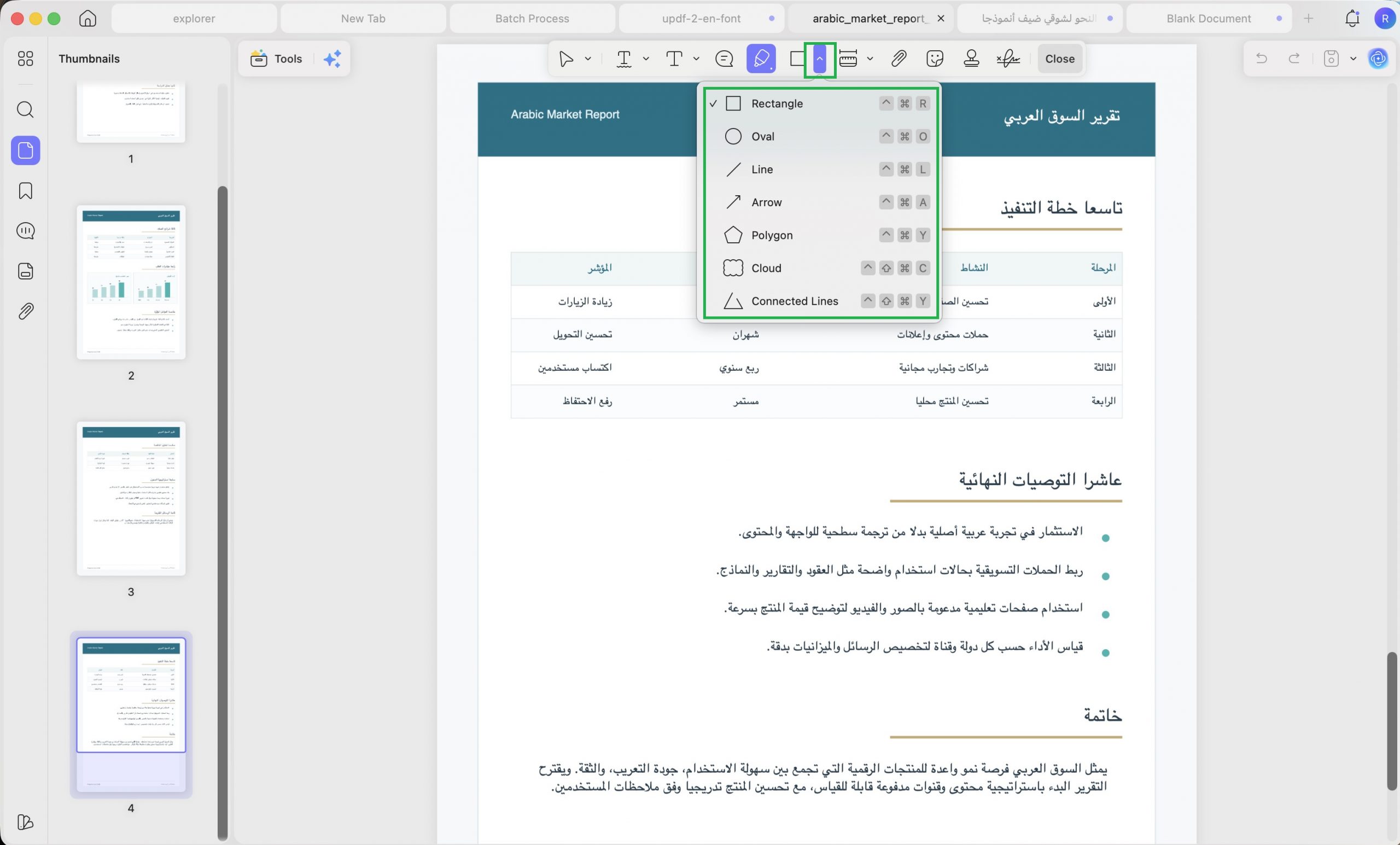
Task: Open the sticker tool
Action: [935, 59]
